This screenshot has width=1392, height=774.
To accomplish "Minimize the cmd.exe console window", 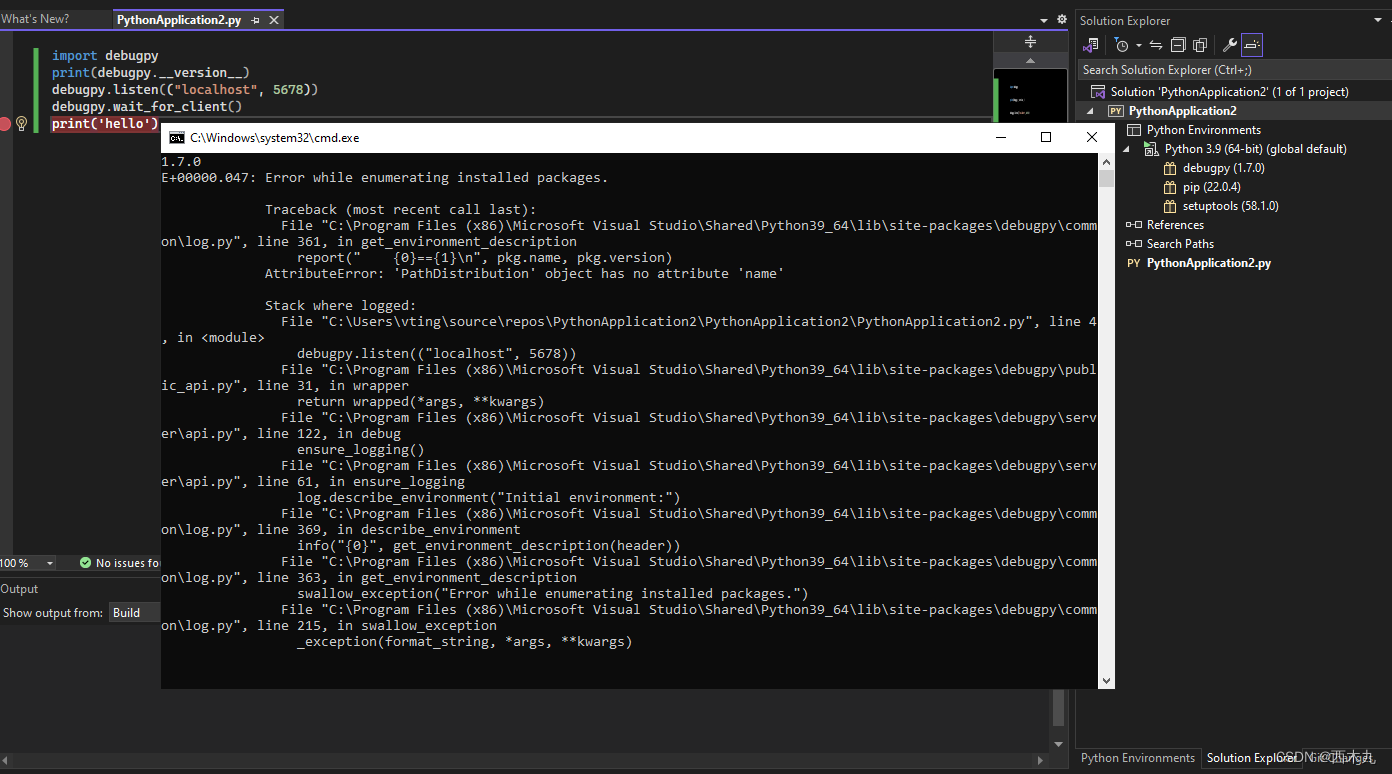I will click(1000, 137).
